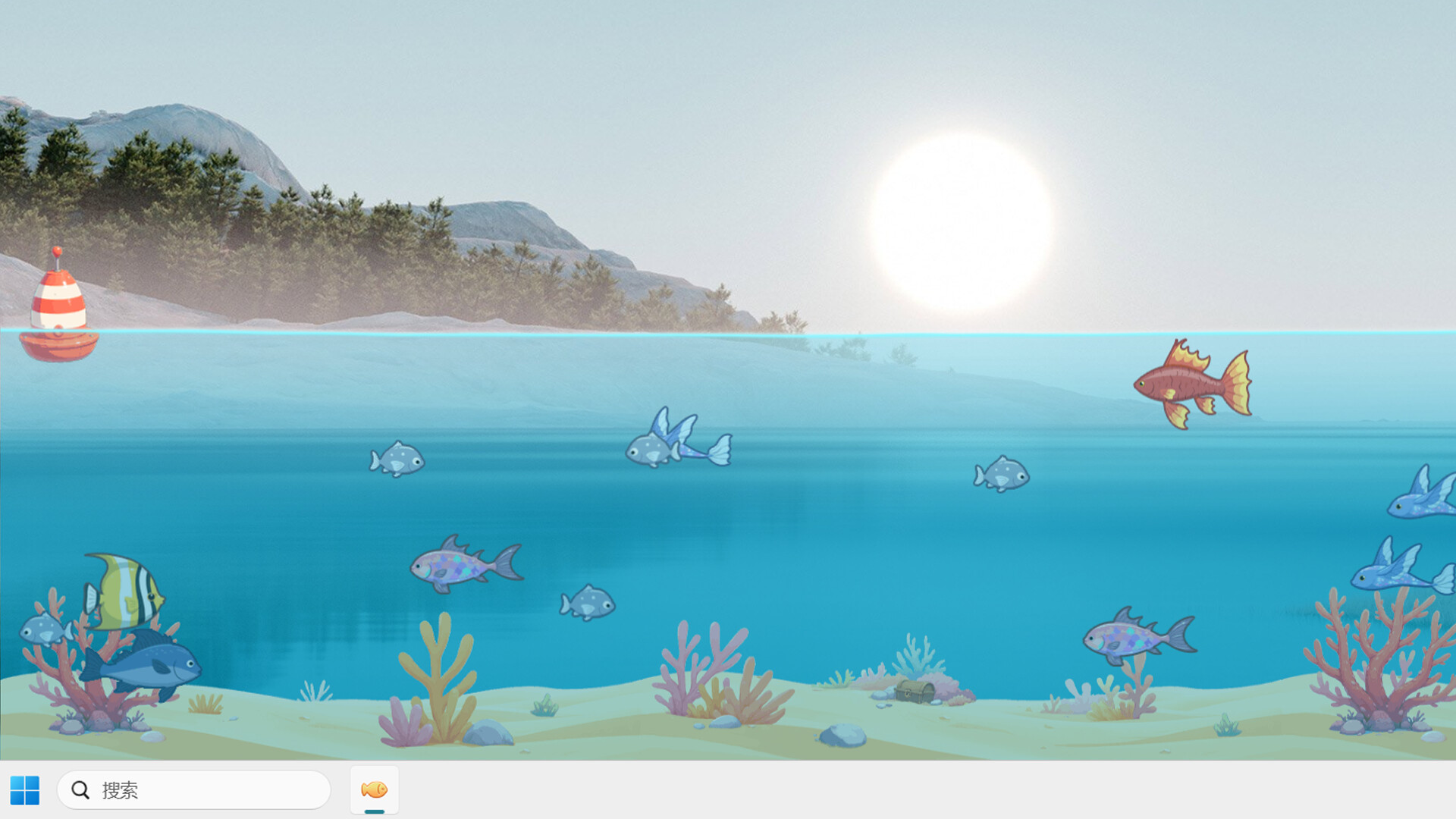Screen dimensions: 1456x819
Task: Open the Windows Start menu
Action: coord(25,790)
